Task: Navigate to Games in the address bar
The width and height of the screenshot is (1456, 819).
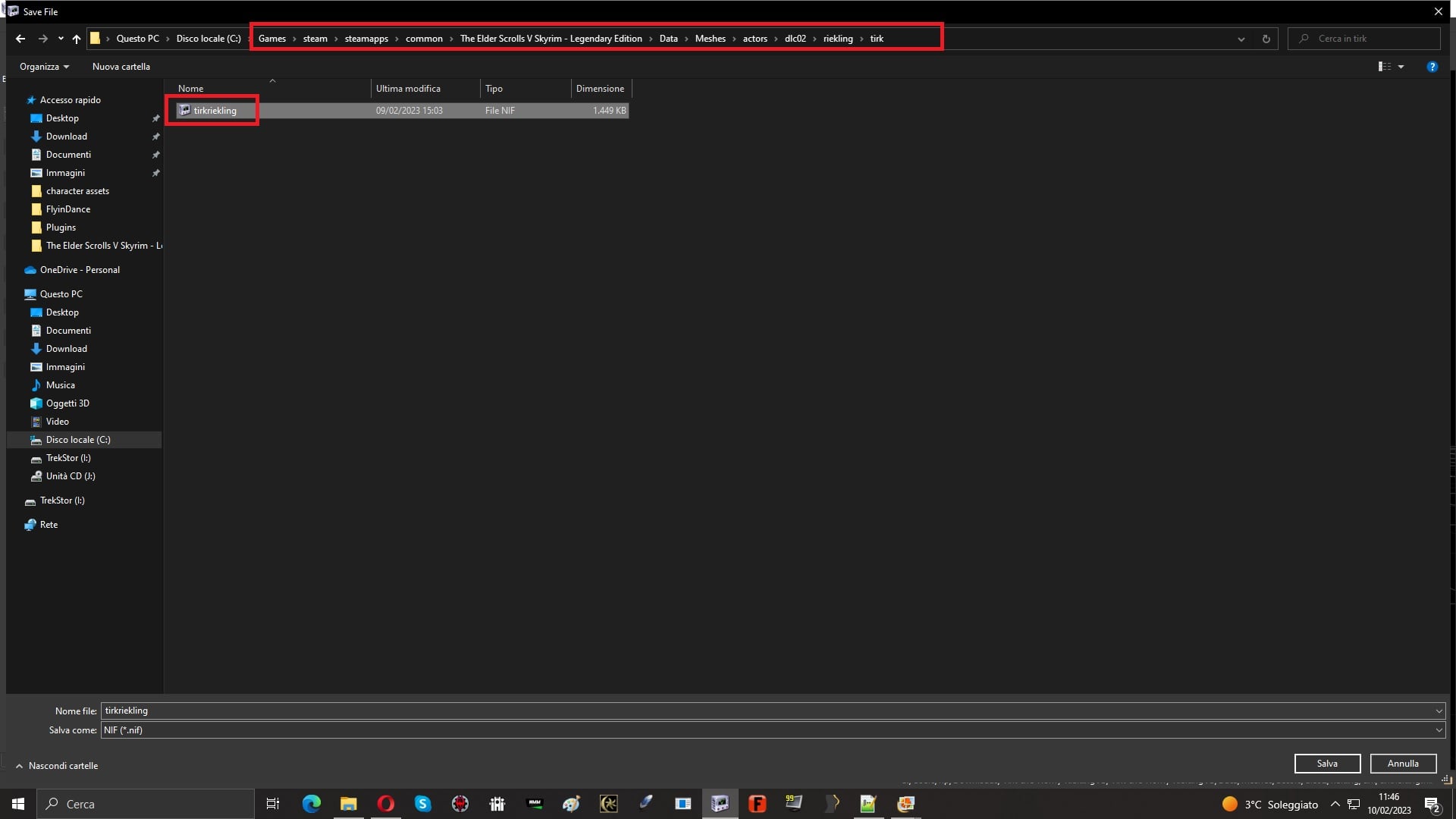Action: [272, 39]
